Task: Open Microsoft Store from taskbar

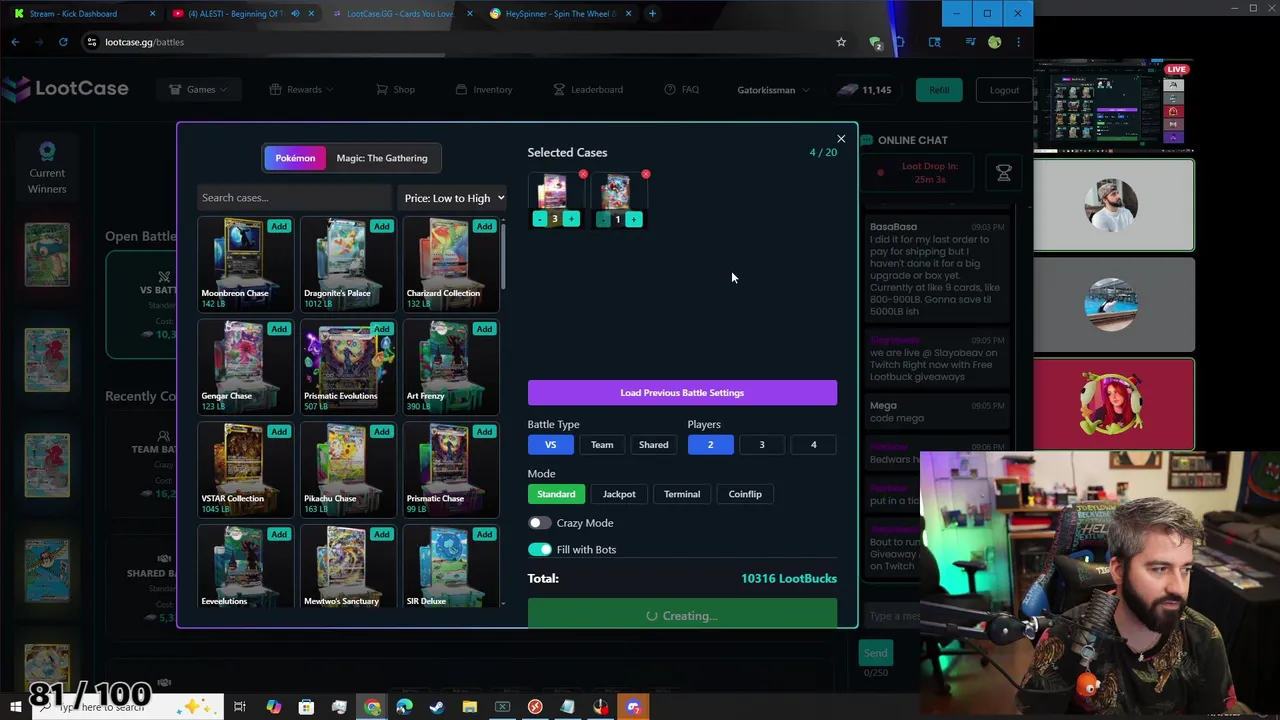Action: [306, 707]
